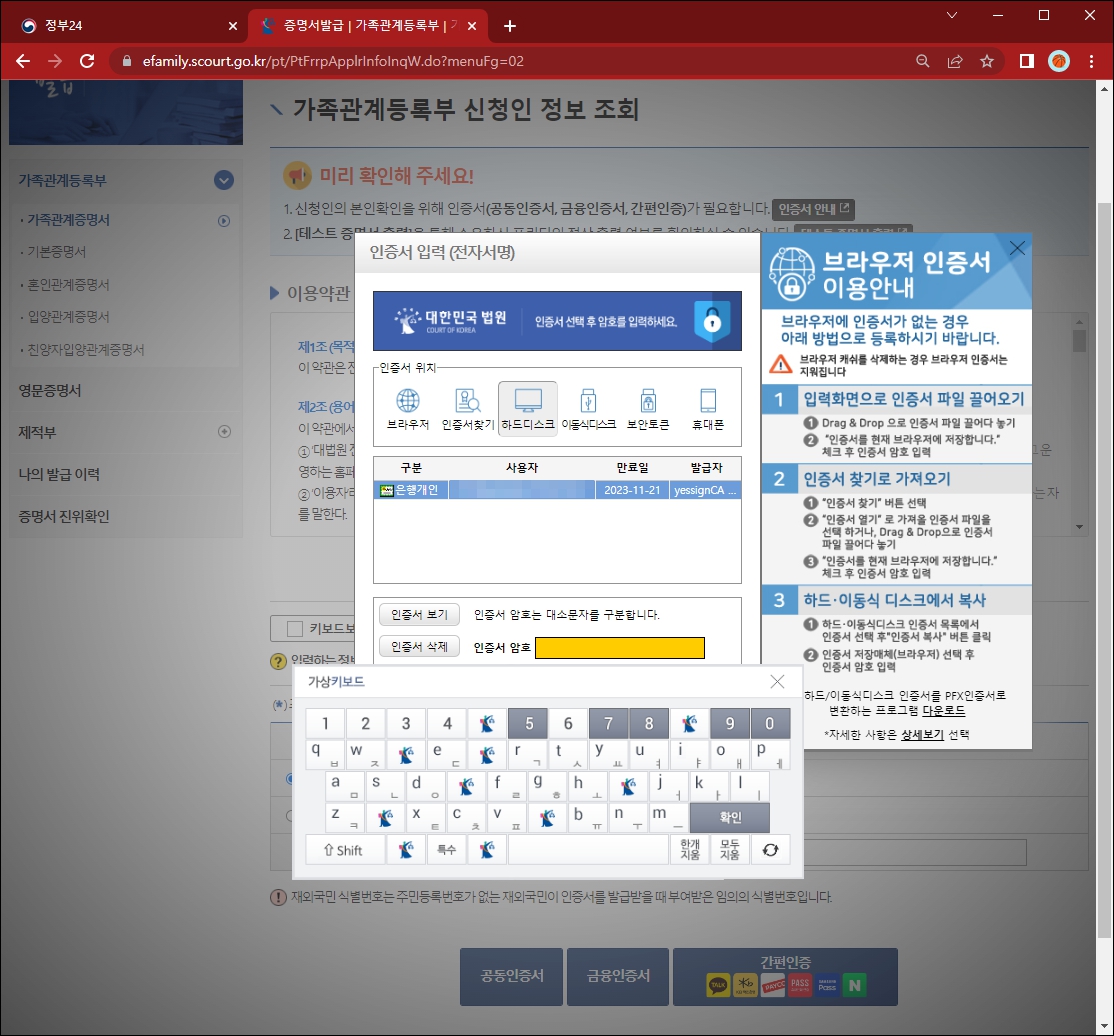
Task: Click the address bar URL
Action: pyautogui.click(x=332, y=61)
